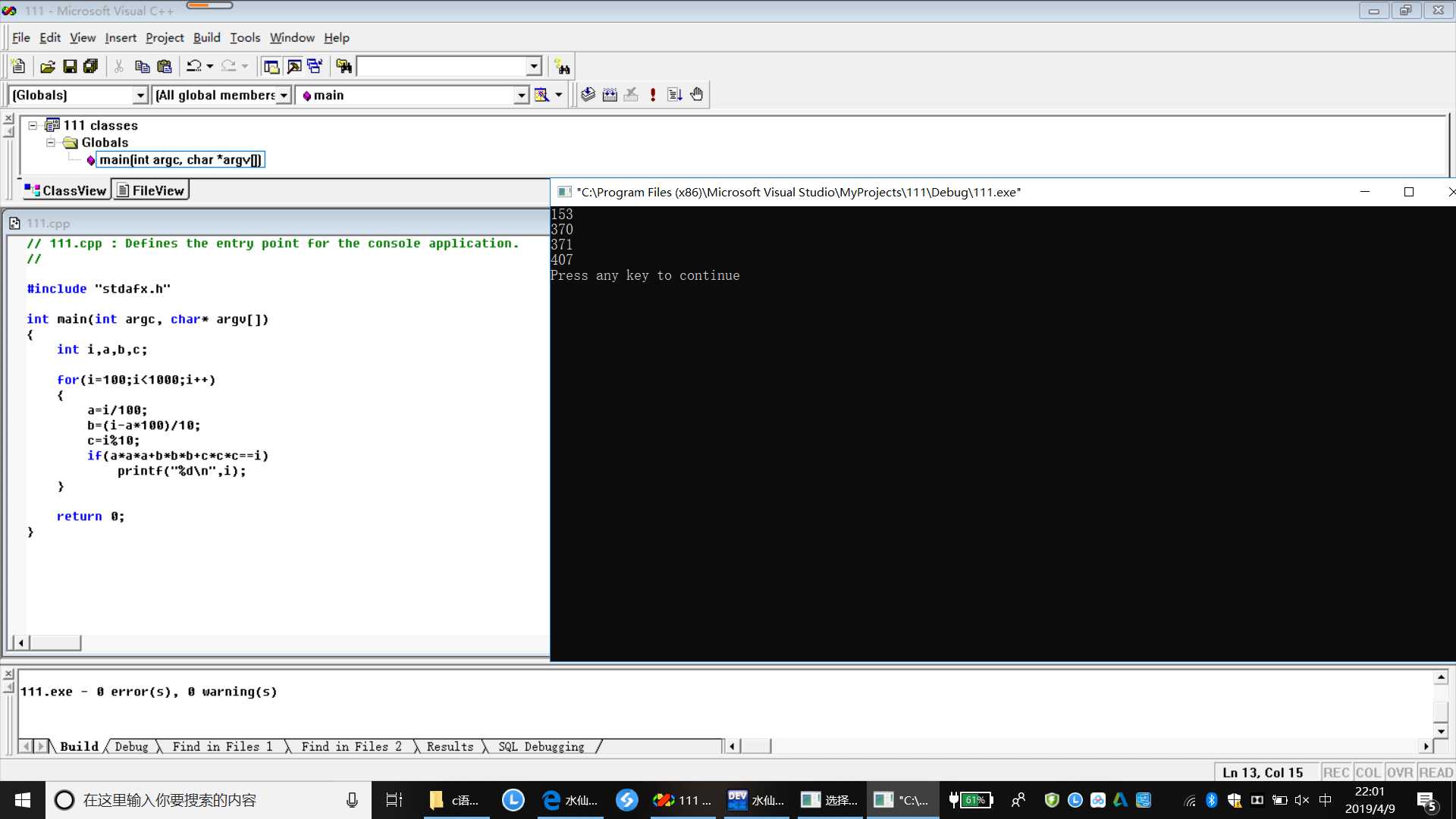The height and width of the screenshot is (819, 1456).
Task: Click the output pane scroll-up arrow
Action: [1441, 677]
